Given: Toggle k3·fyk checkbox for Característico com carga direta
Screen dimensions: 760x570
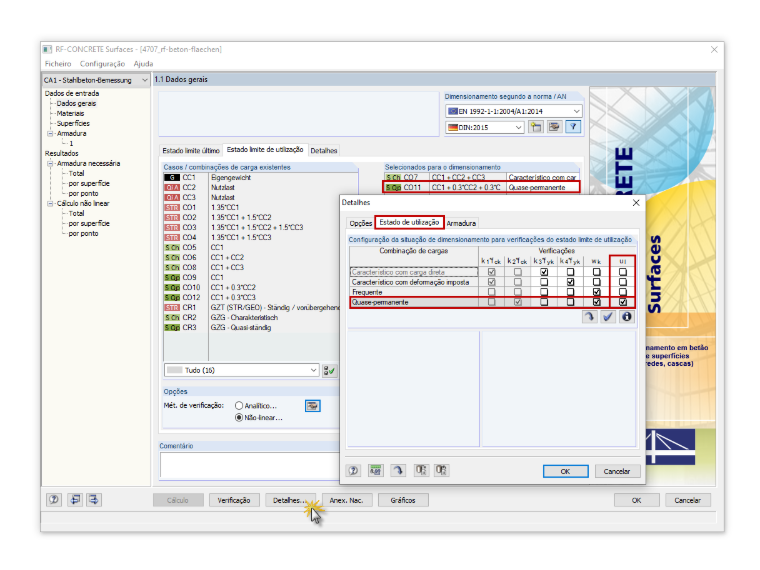Looking at the screenshot, I should 544,272.
